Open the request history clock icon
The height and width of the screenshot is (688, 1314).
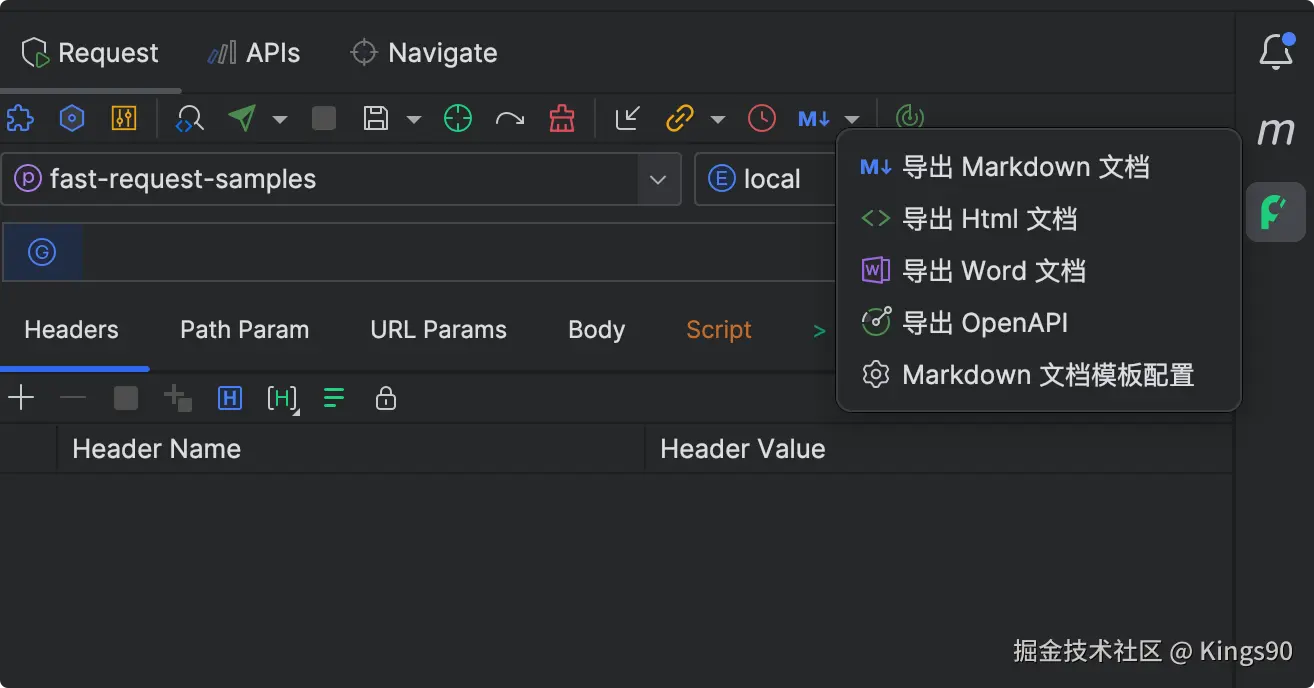pos(762,118)
